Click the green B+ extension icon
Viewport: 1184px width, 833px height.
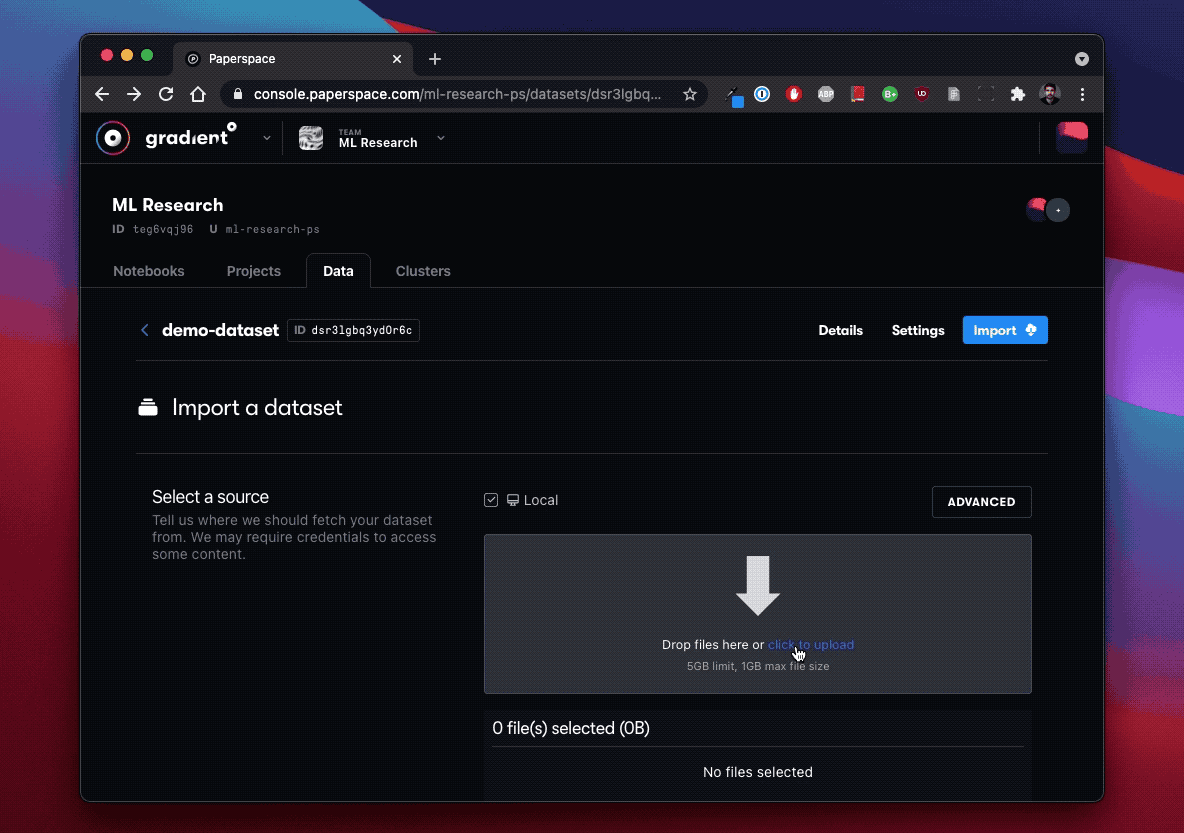(890, 94)
